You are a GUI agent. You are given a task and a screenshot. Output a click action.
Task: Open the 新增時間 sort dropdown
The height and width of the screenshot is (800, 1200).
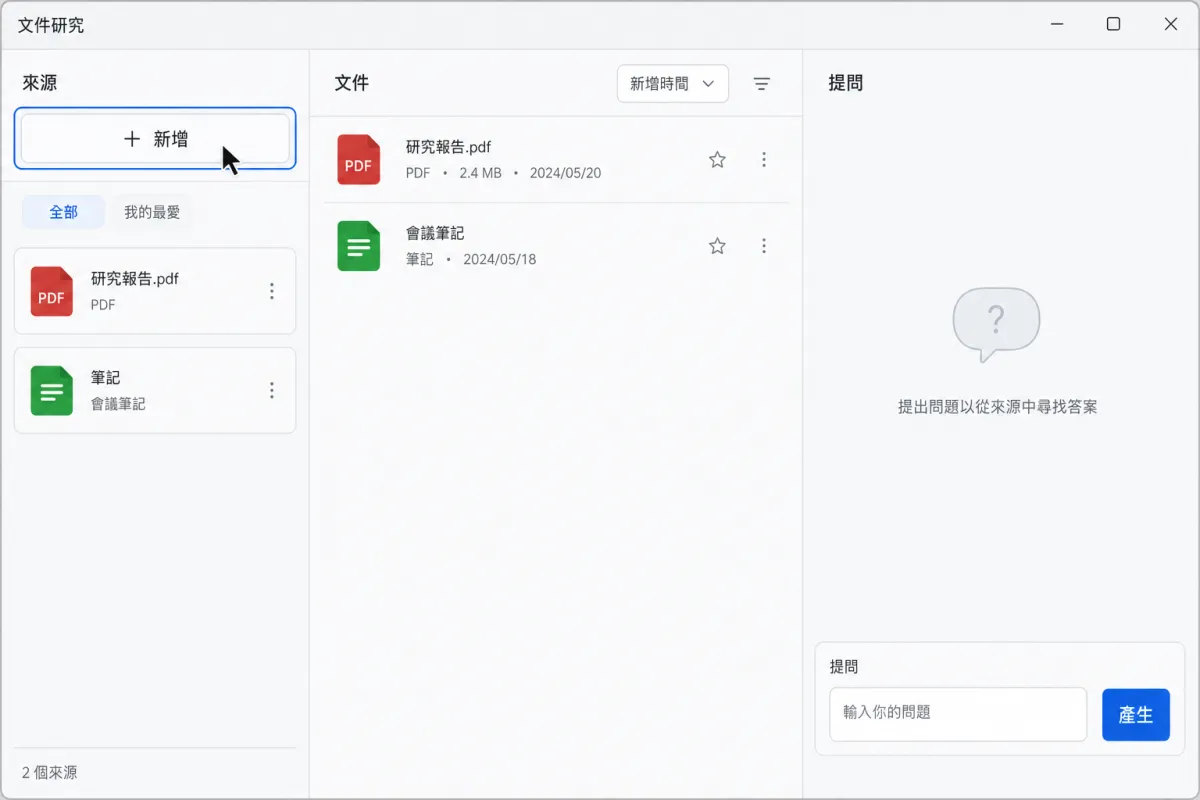673,84
